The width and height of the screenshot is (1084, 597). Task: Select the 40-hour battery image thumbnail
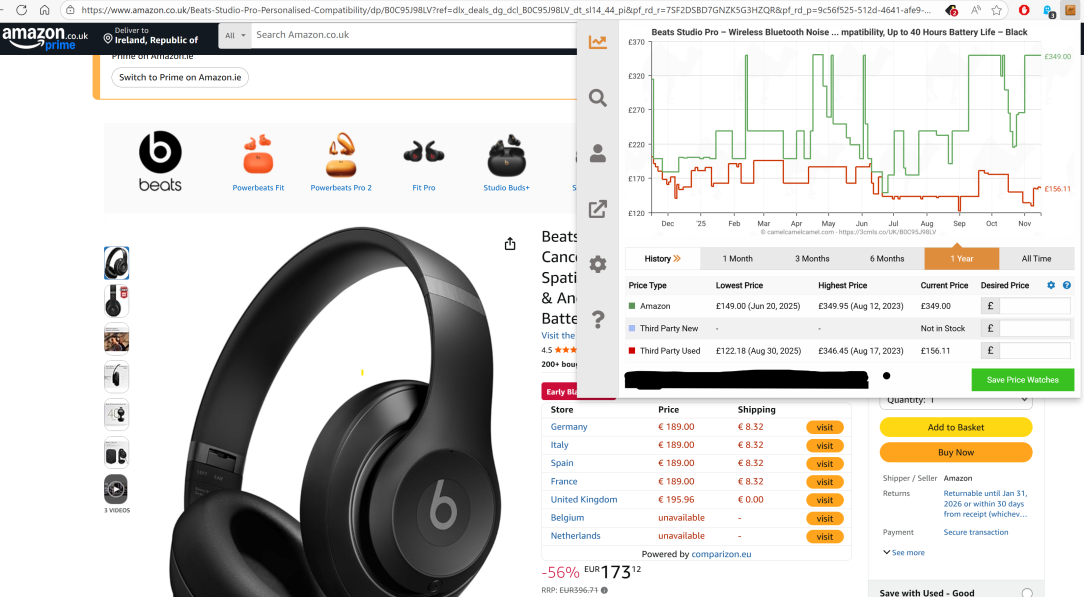tap(116, 415)
